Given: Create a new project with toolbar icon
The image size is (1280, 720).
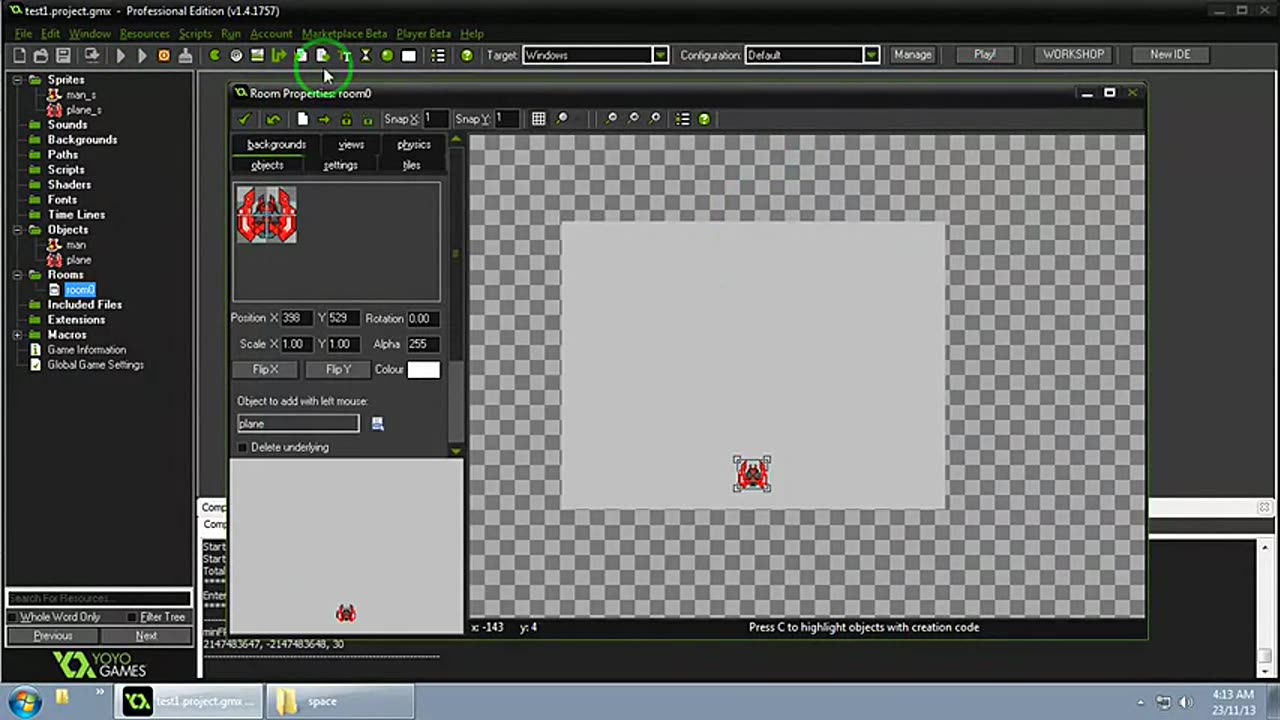Looking at the screenshot, I should pos(19,56).
